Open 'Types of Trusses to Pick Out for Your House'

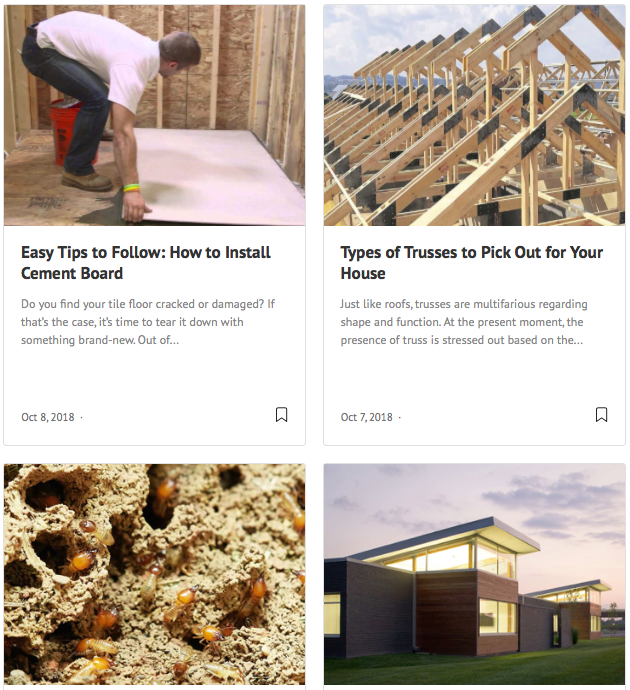[471, 263]
